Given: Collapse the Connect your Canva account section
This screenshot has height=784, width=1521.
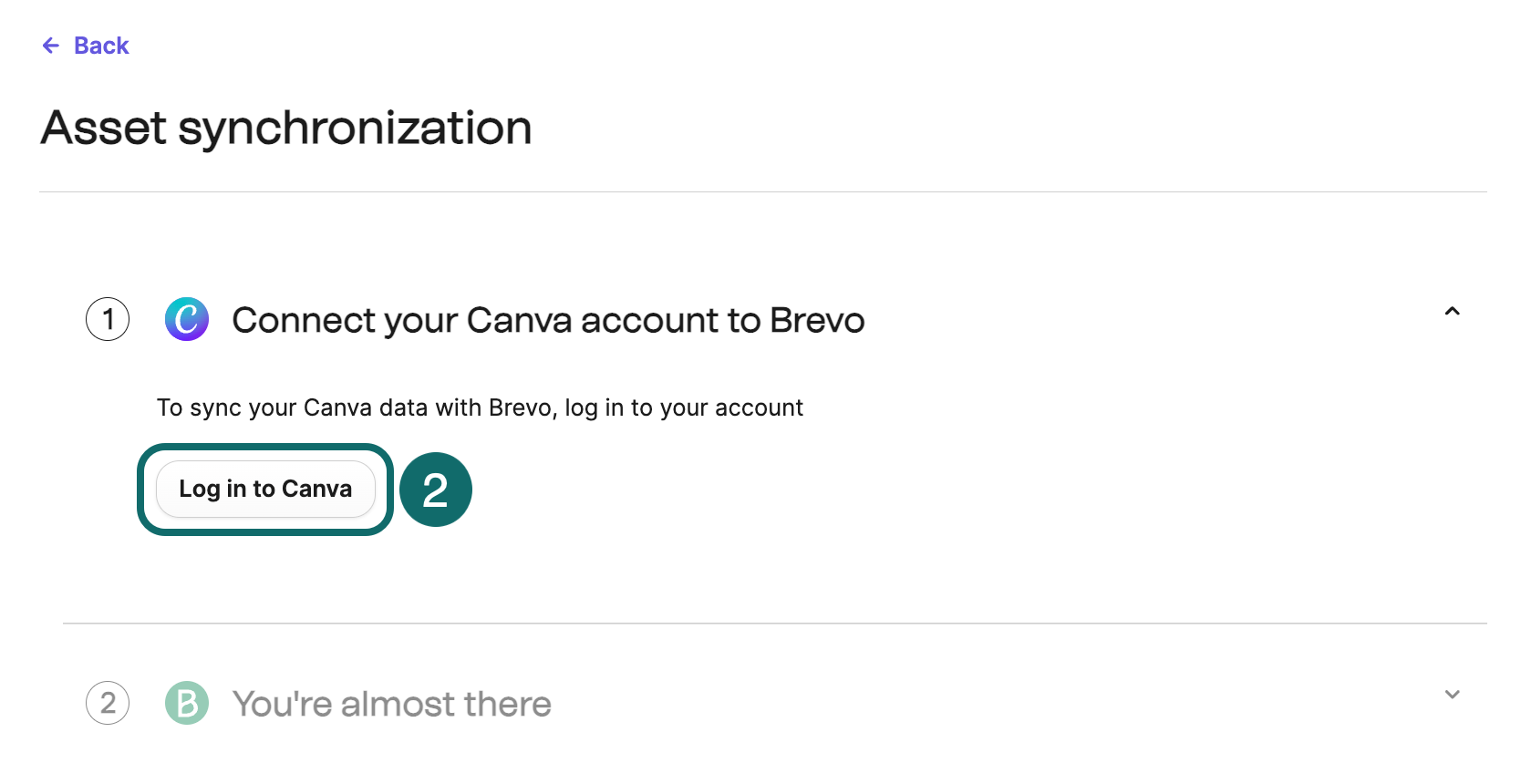Looking at the screenshot, I should 1452,312.
